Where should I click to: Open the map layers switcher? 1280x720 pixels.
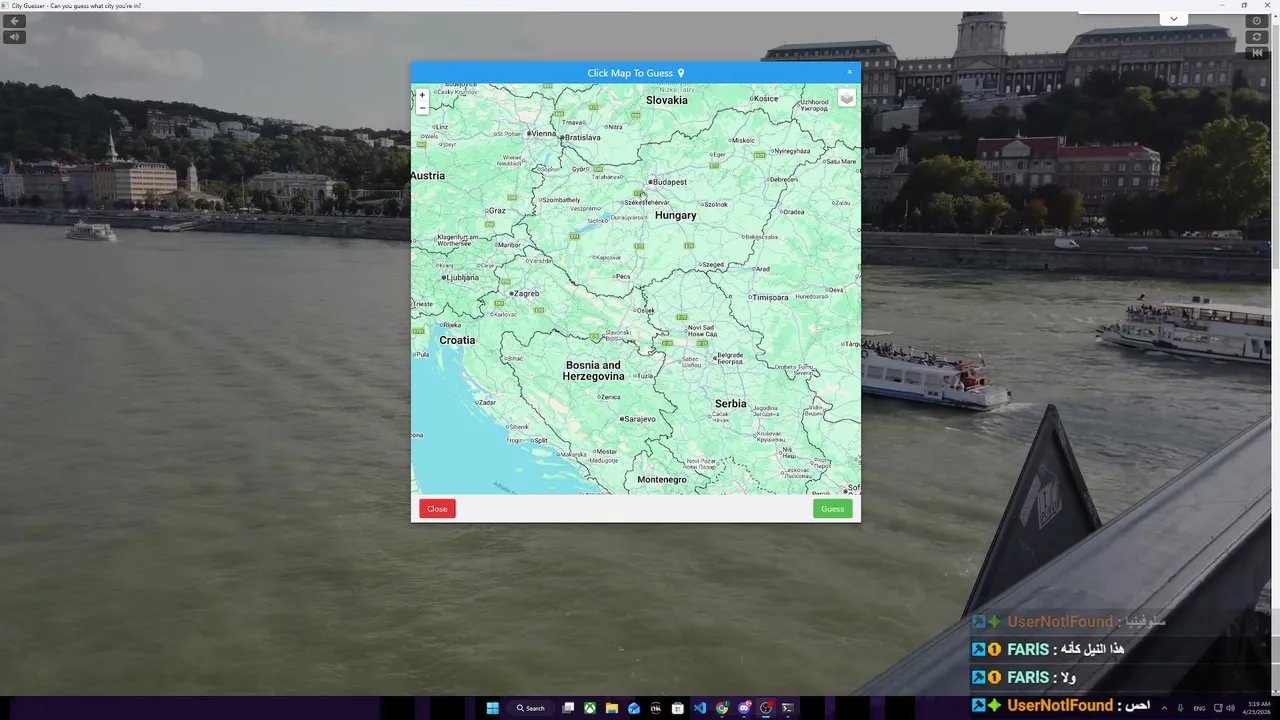pyautogui.click(x=846, y=98)
